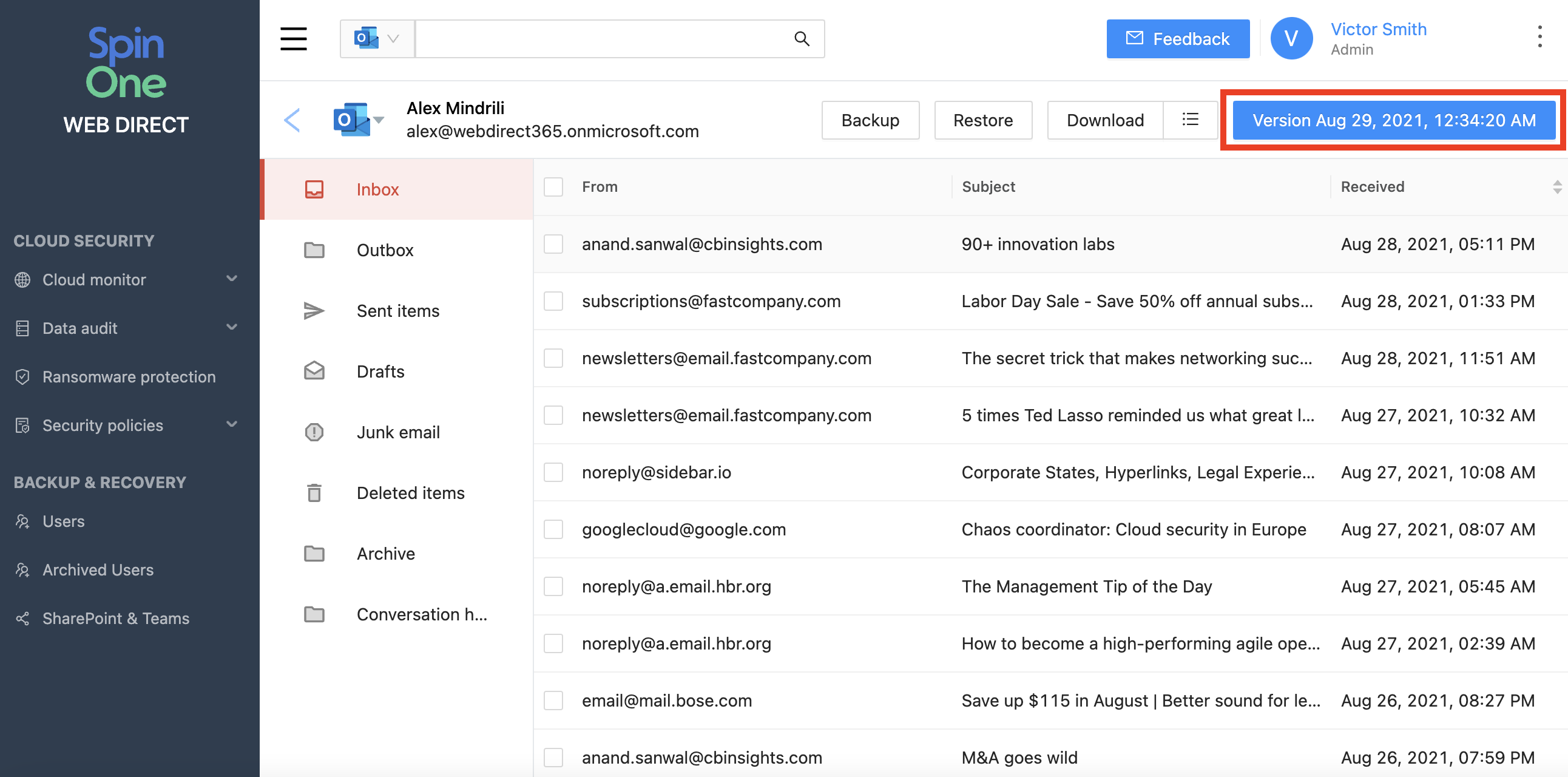Click the Sent items paper plane icon
This screenshot has height=777, width=1568.
pos(314,311)
